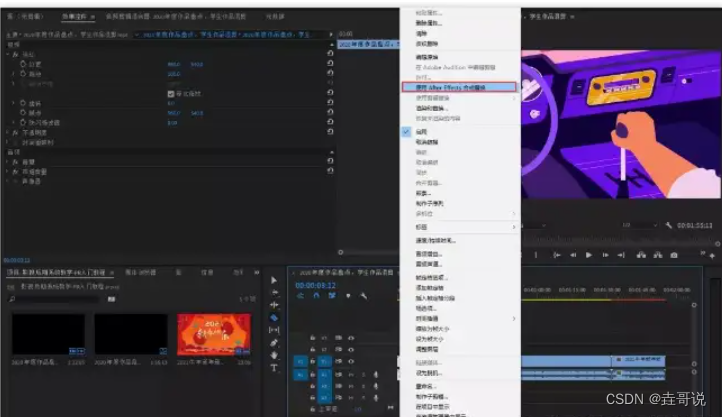Screen dimensions: 722x417
Task: Select the Track Select Forward tool
Action: [x=274, y=292]
